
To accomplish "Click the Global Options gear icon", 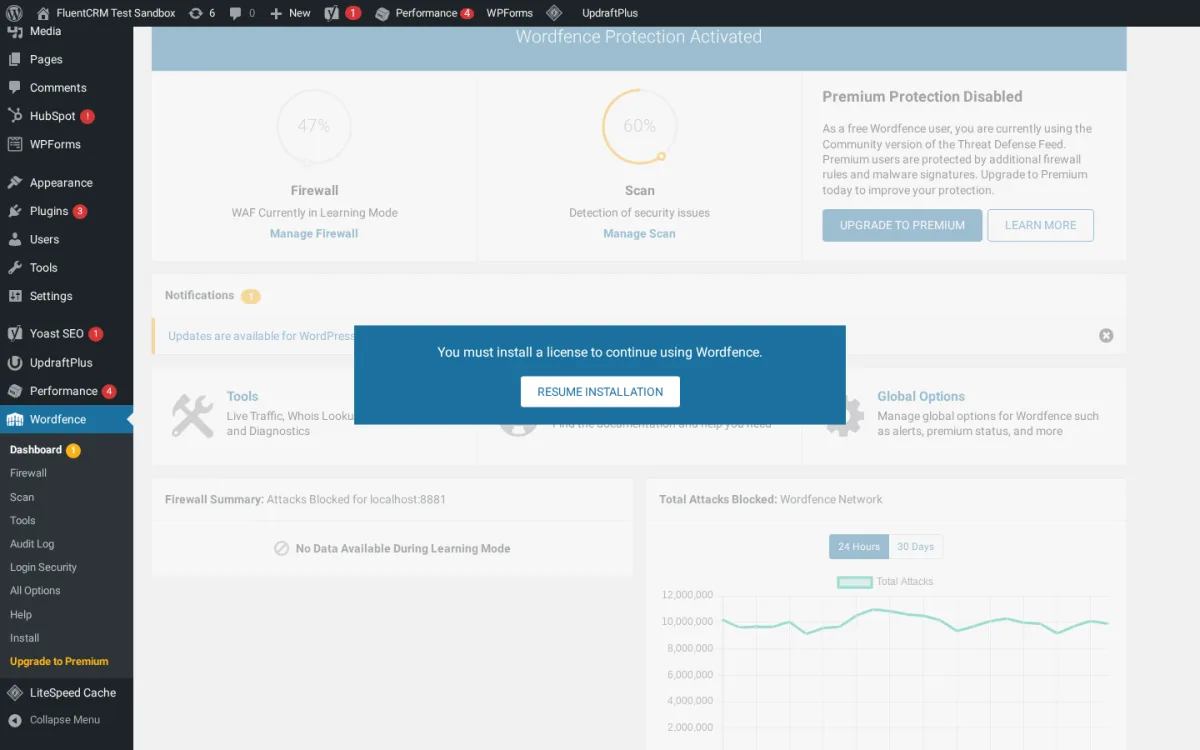I will [x=845, y=418].
